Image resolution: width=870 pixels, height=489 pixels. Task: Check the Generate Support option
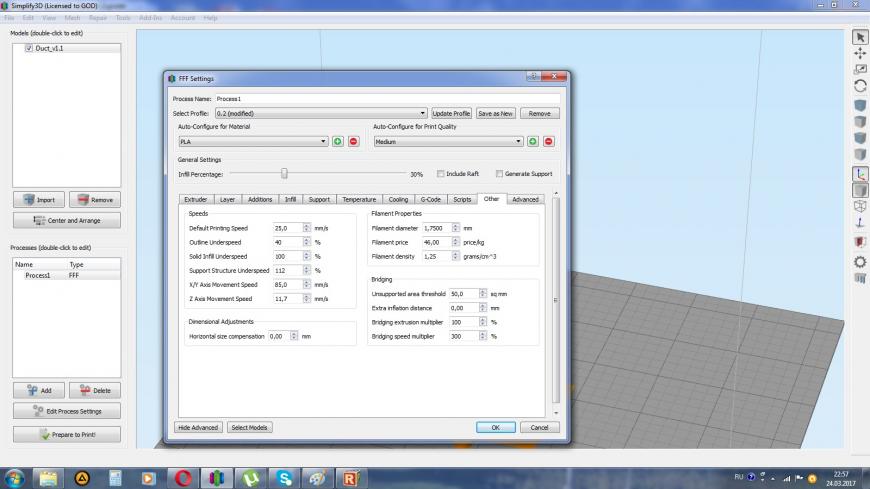(500, 174)
